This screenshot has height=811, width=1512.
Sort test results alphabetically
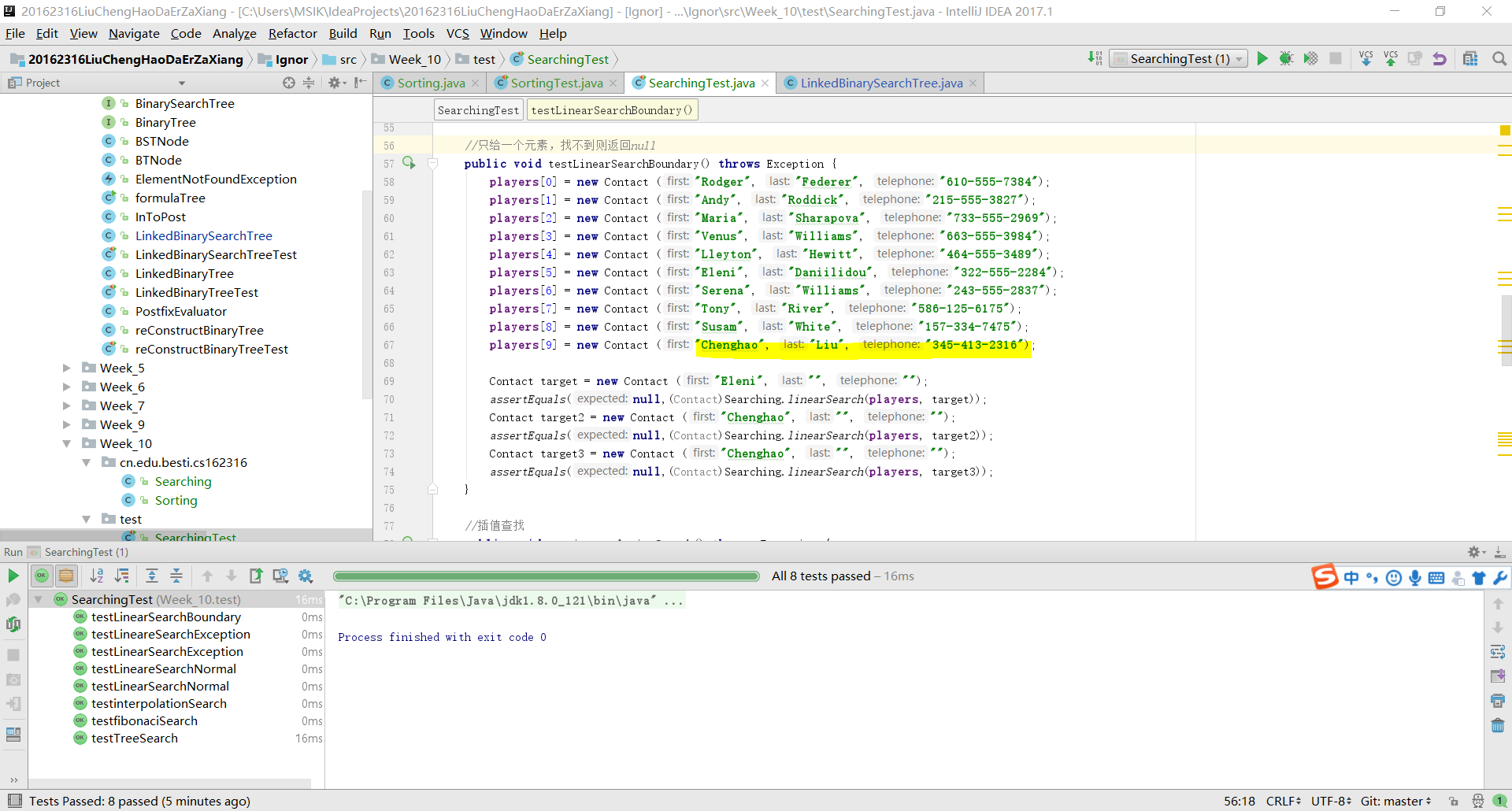coord(97,576)
